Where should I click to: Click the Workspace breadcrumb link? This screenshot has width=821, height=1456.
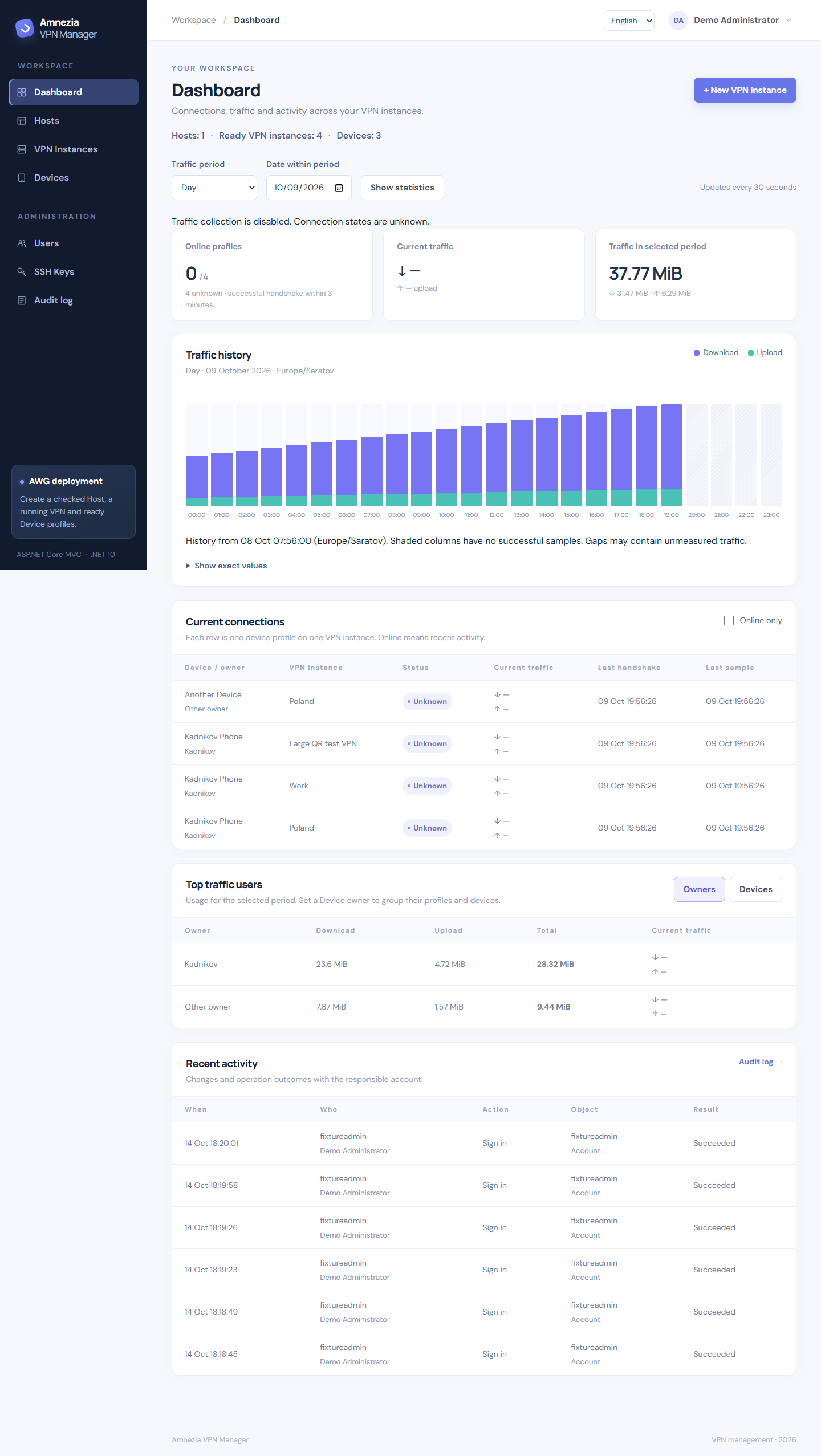(194, 20)
